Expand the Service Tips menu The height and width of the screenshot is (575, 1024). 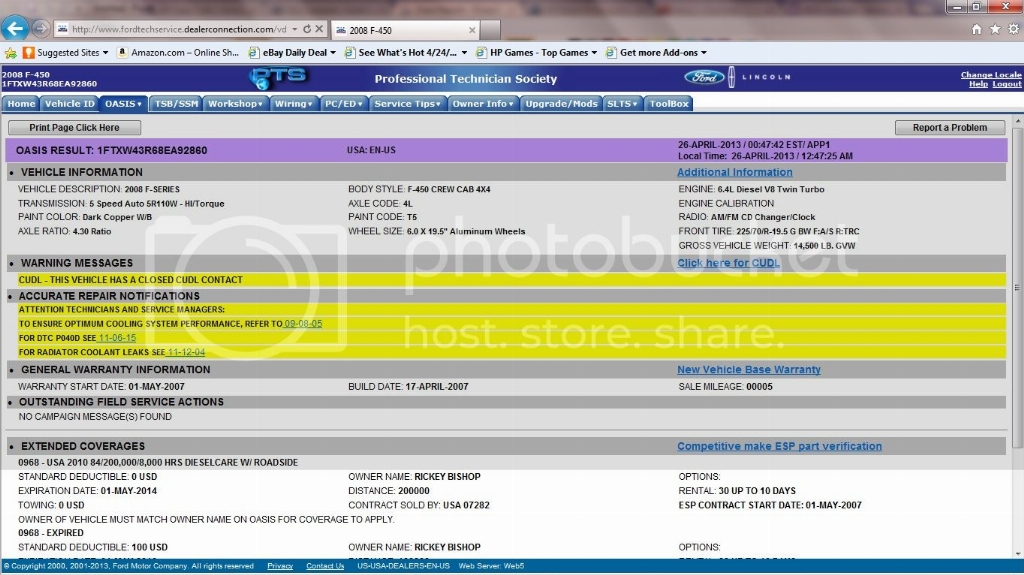(408, 104)
